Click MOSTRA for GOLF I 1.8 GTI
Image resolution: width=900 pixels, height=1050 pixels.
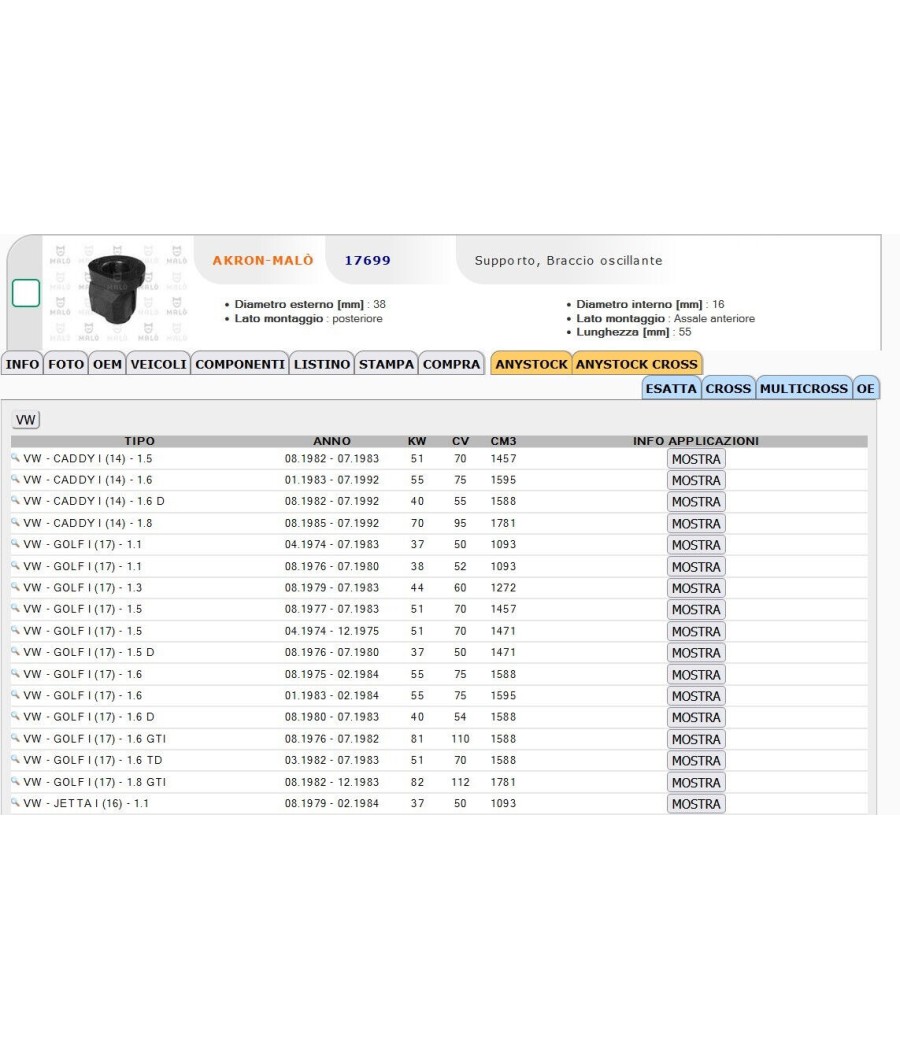(696, 782)
